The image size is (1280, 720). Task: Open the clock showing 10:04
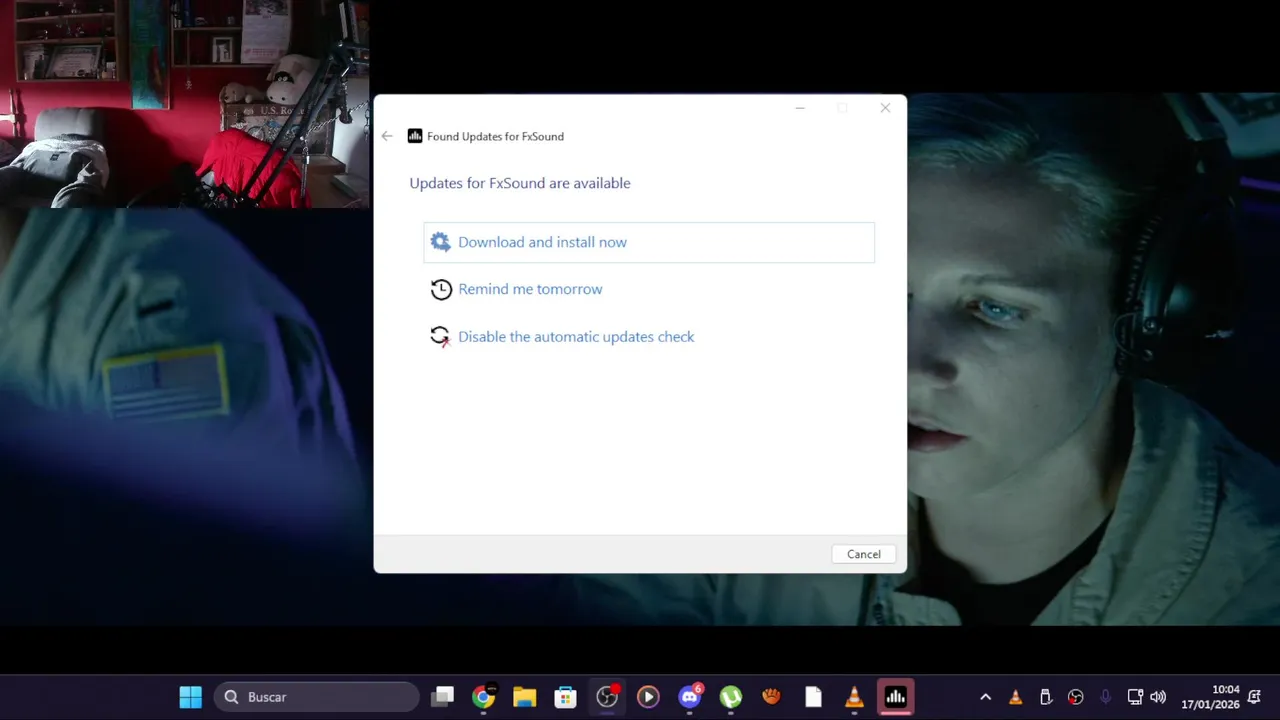[x=1210, y=697]
